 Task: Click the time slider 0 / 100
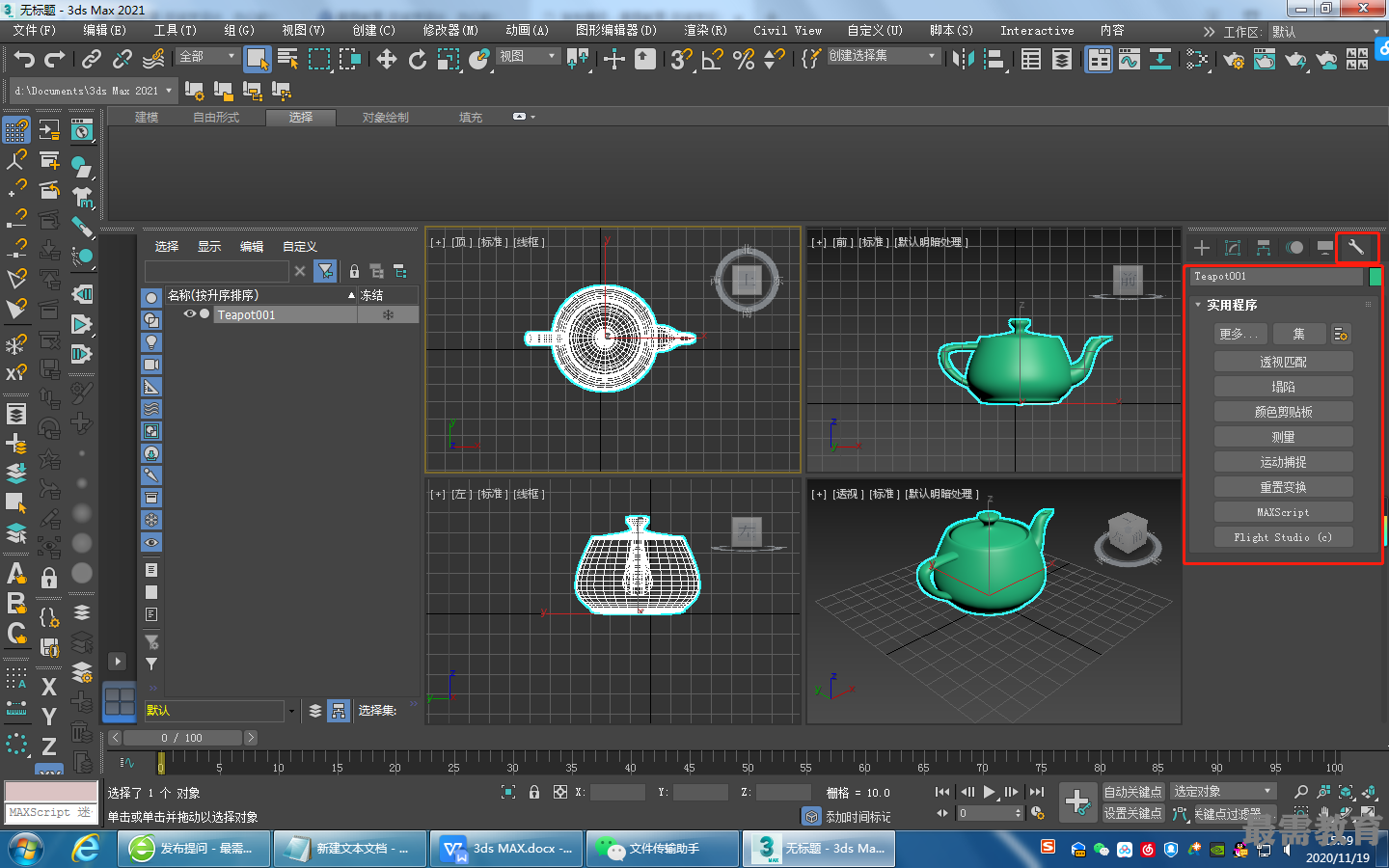[182, 738]
